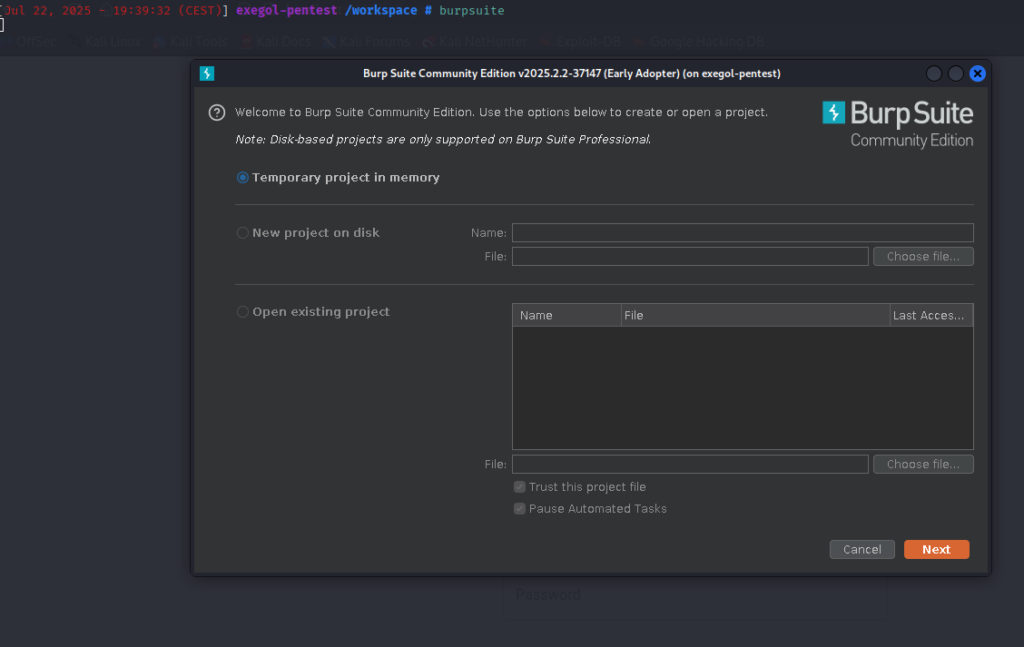This screenshot has height=647, width=1024.
Task: Close the Burp Suite startup dialog
Action: point(977,74)
